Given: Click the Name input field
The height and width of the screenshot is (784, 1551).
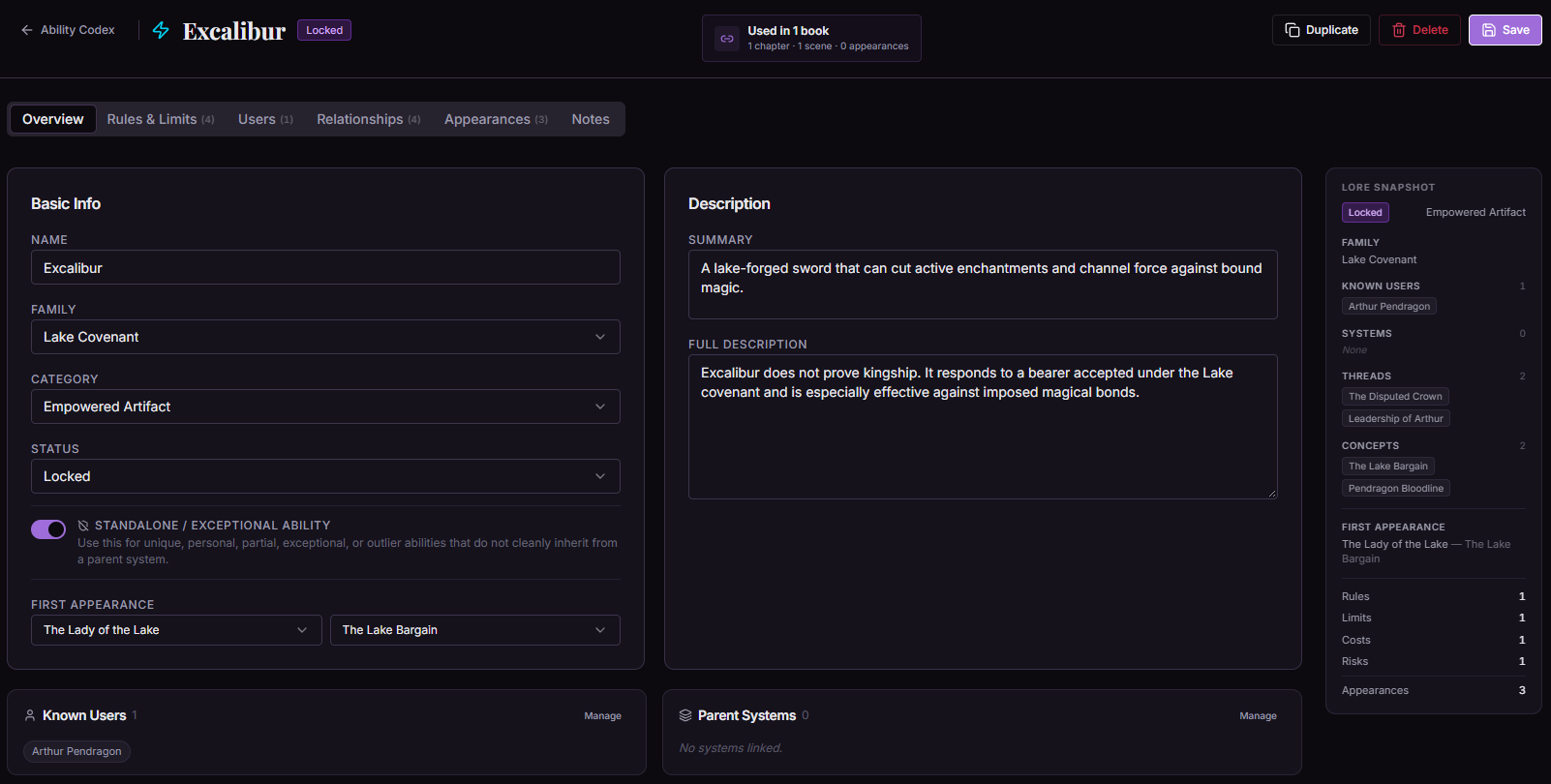Looking at the screenshot, I should (x=325, y=267).
